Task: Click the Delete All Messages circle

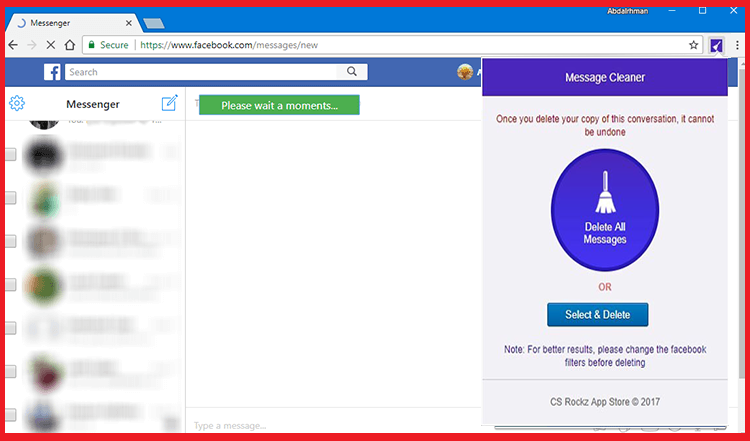Action: [x=605, y=210]
